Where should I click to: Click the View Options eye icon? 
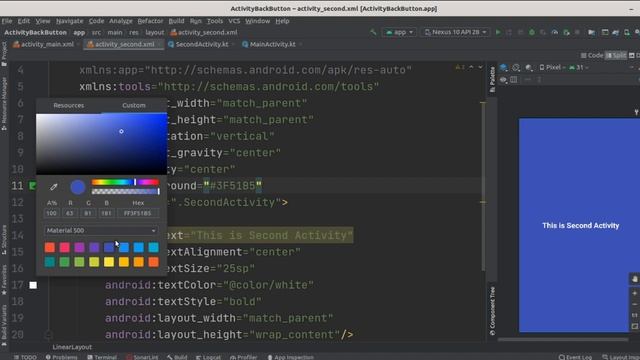pyautogui.click(x=503, y=80)
